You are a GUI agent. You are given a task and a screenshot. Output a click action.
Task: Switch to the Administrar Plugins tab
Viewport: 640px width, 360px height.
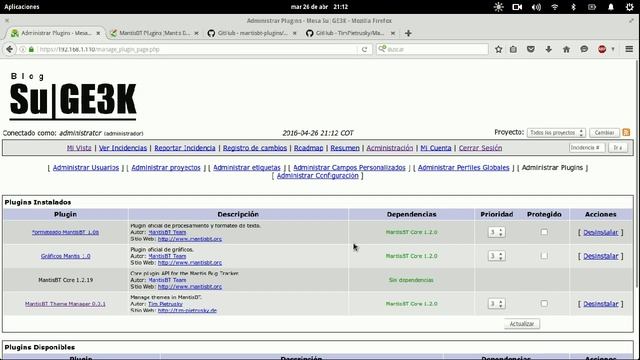[x=55, y=33]
